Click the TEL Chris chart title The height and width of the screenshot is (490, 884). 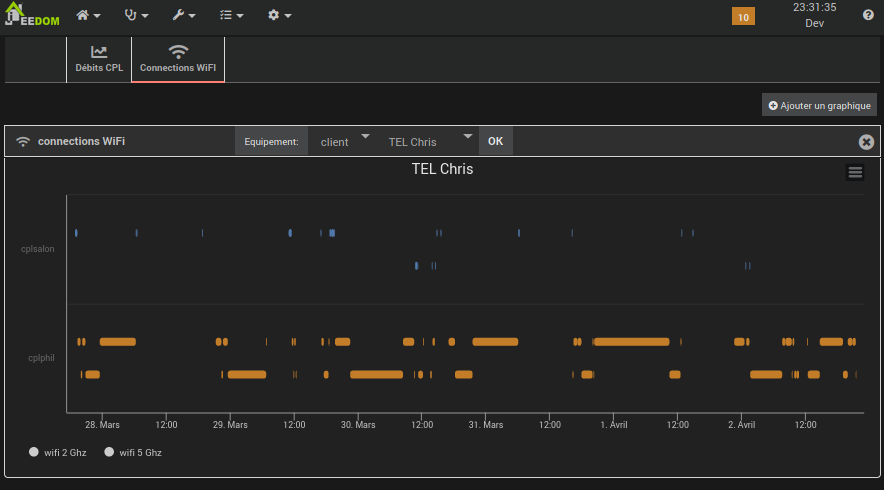click(443, 169)
